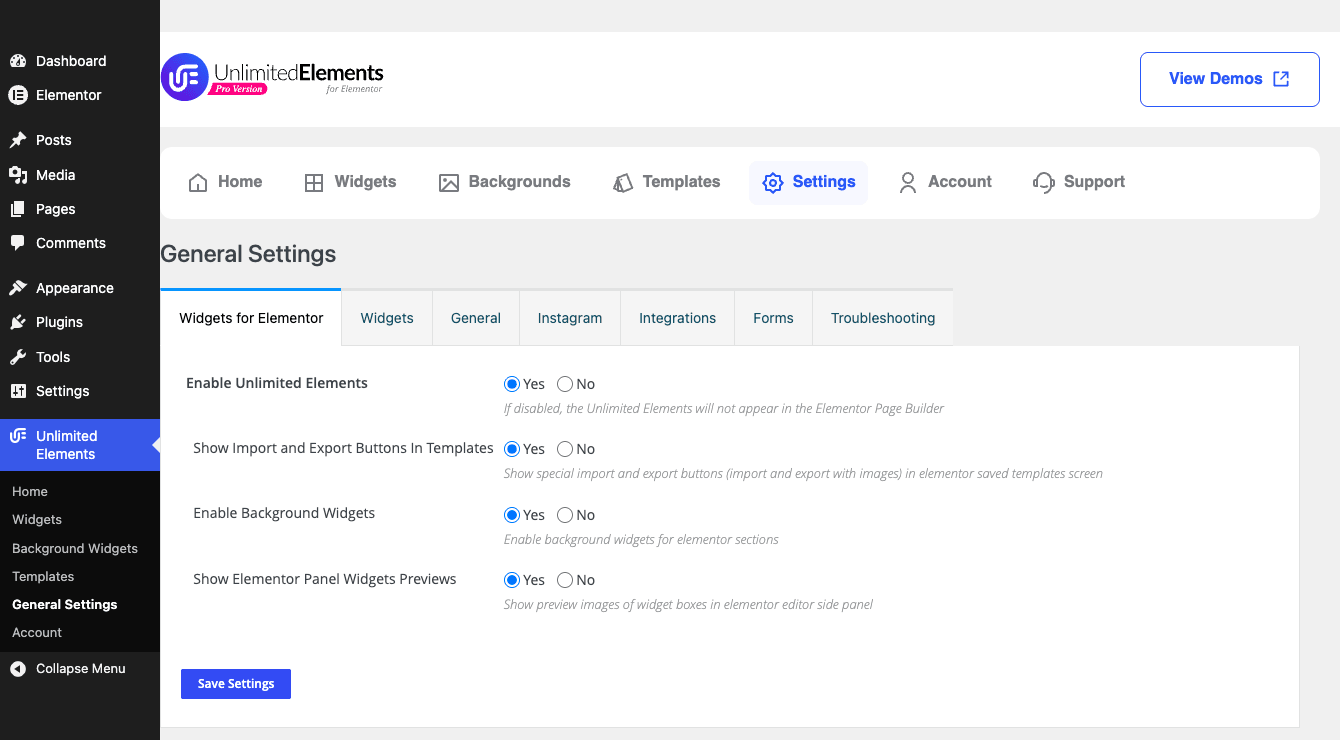
Task: Click the 'Enable Background Widgets' setting label
Action: click(284, 513)
